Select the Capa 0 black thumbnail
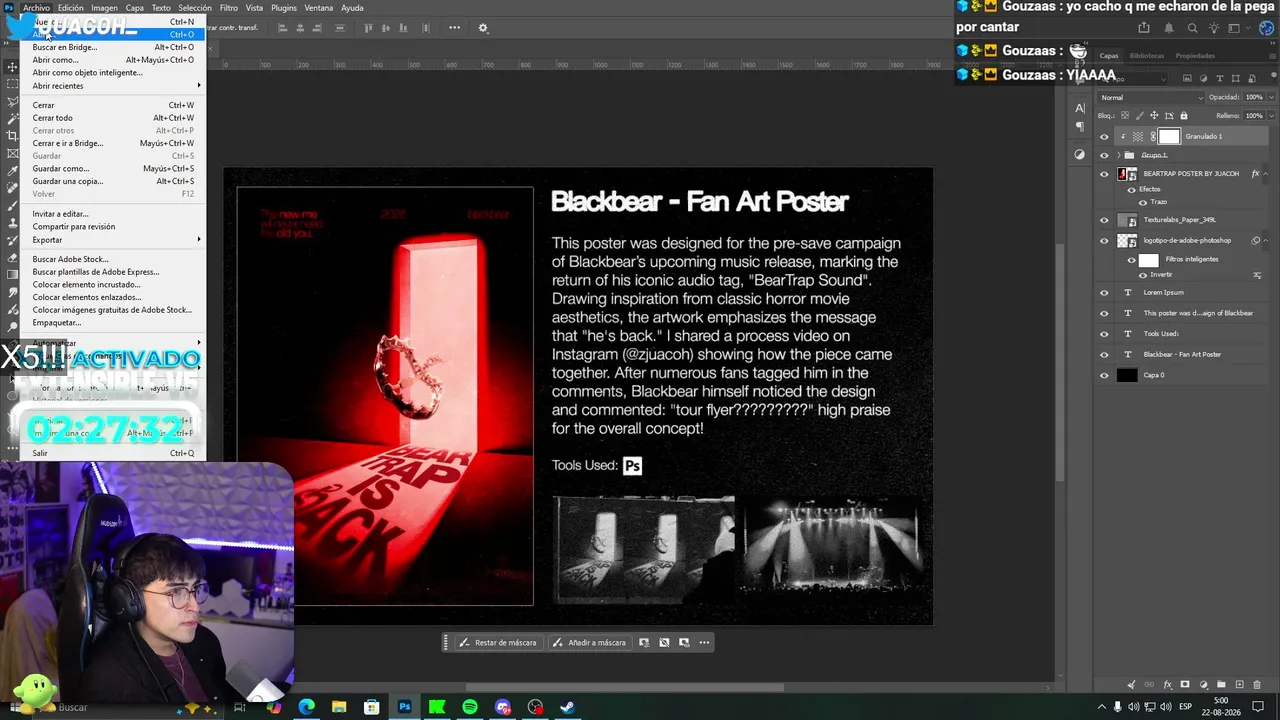1280x720 pixels. coord(1127,376)
